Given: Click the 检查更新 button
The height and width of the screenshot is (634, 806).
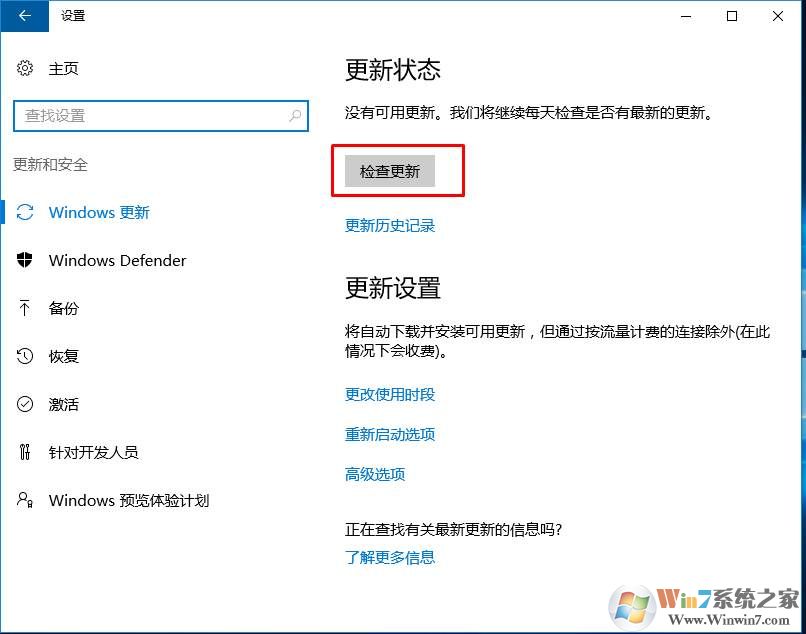Looking at the screenshot, I should [x=390, y=171].
